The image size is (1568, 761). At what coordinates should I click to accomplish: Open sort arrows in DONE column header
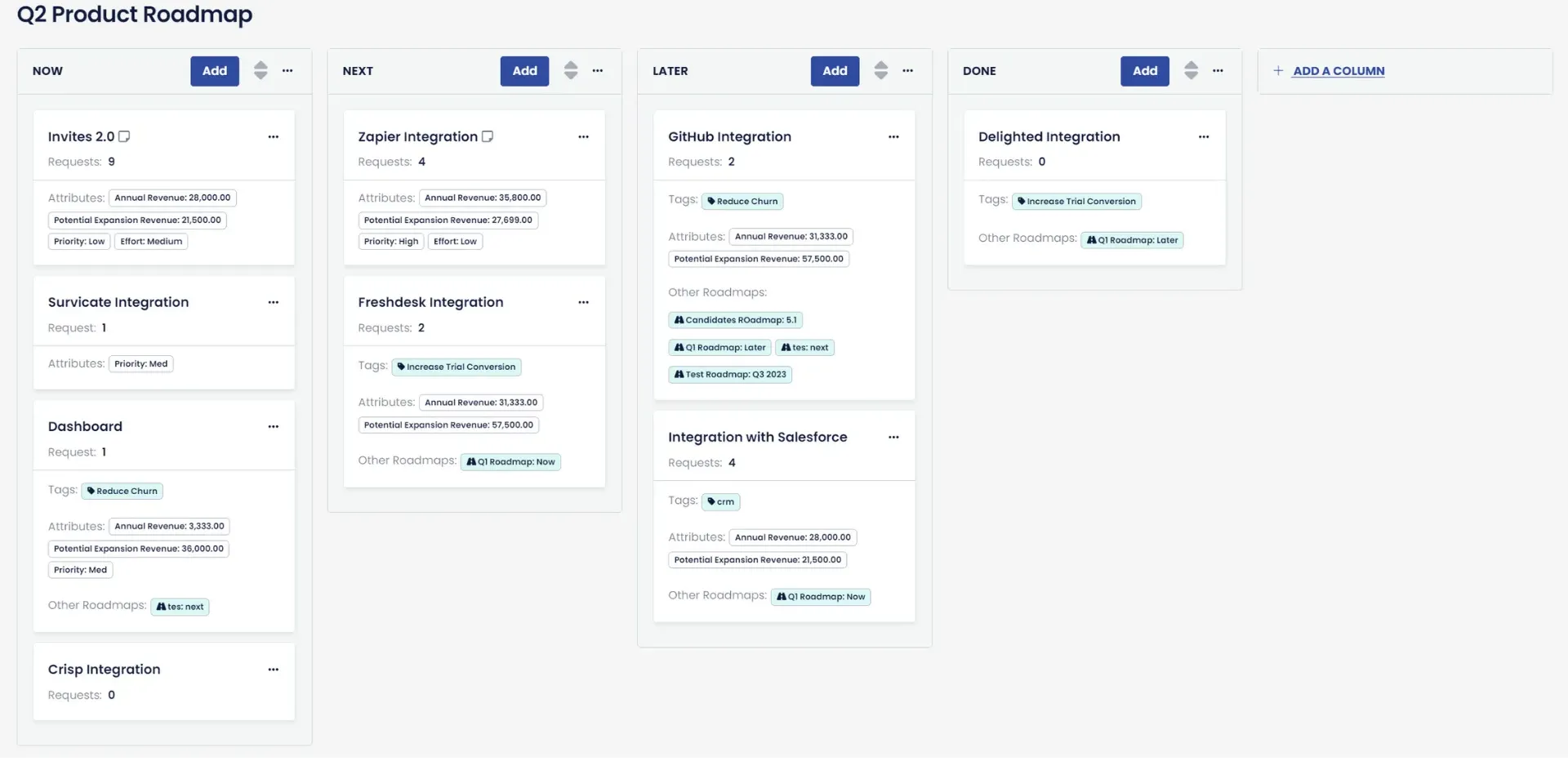pos(1191,71)
